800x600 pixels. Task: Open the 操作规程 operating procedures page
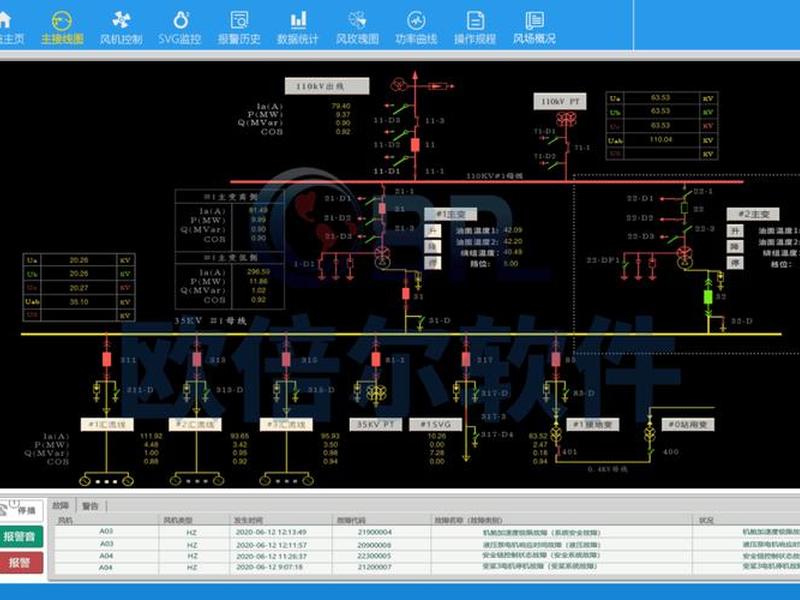click(475, 28)
